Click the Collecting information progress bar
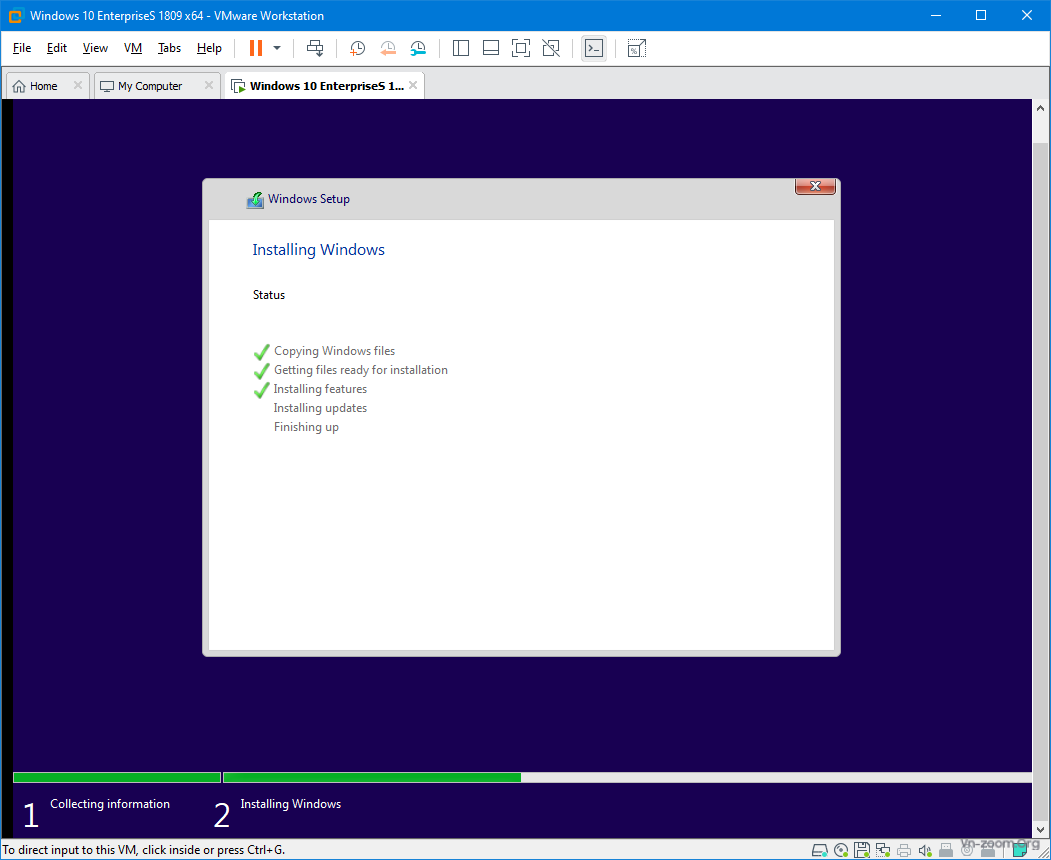 117,778
